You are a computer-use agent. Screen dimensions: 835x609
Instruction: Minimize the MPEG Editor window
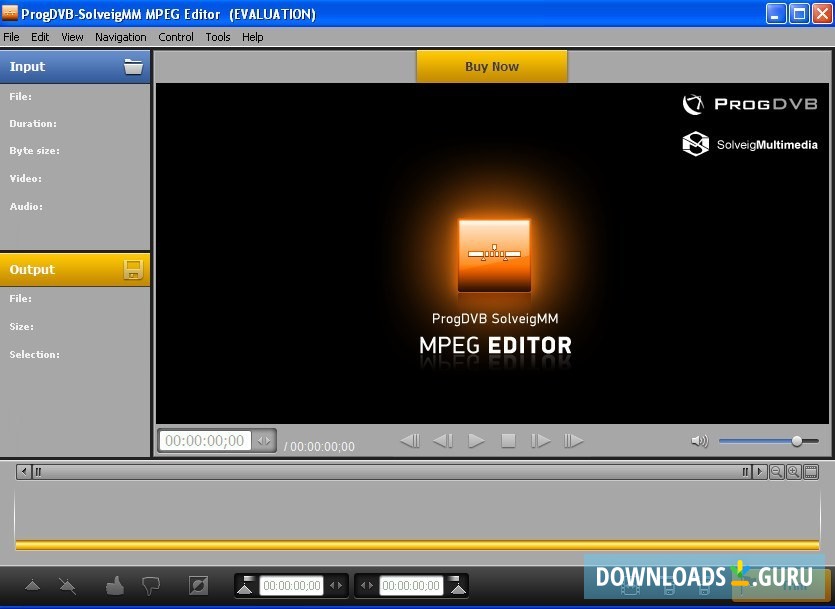coord(776,13)
